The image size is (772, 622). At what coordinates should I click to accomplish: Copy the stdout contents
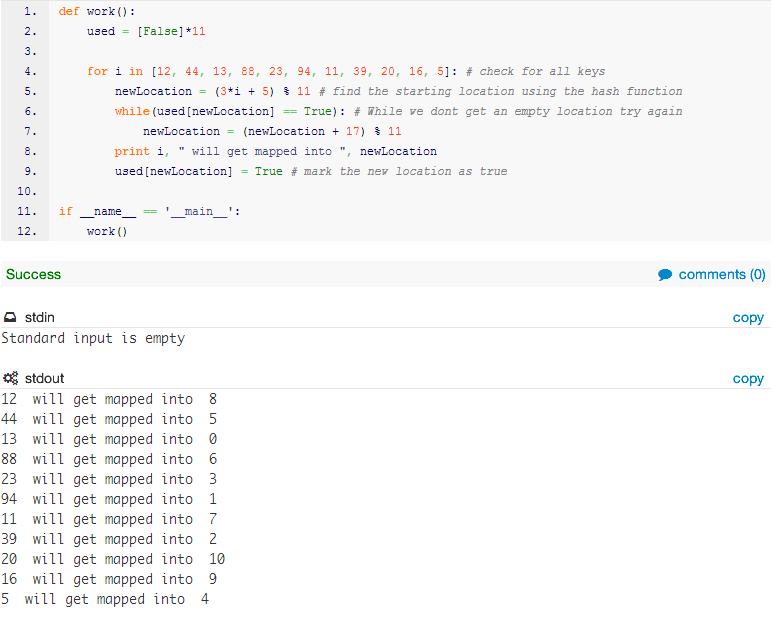748,379
